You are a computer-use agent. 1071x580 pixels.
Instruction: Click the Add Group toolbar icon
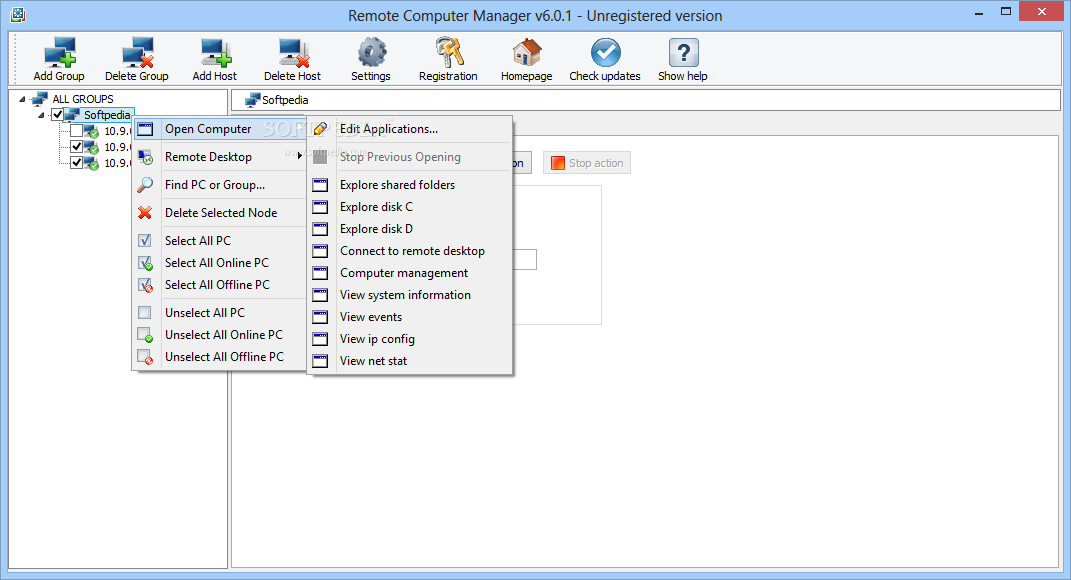(x=59, y=53)
